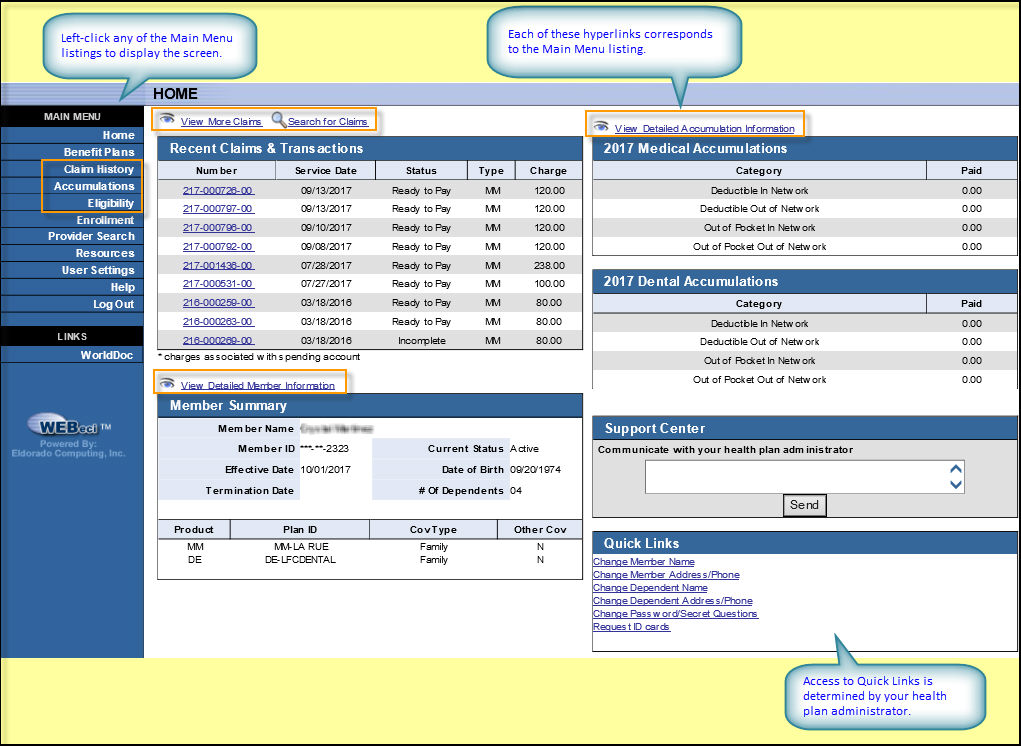Open Help in the Main Menu
Viewport: 1021px width, 746px height.
pyautogui.click(x=122, y=287)
